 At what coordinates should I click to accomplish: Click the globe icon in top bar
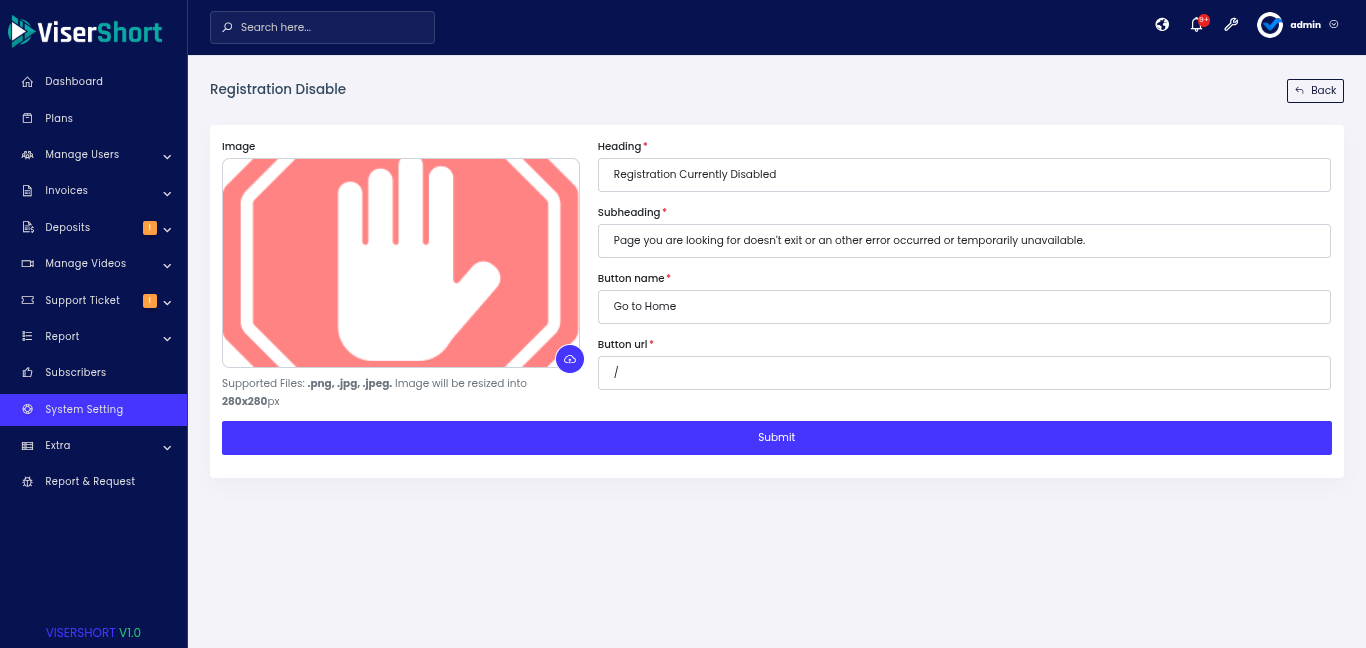point(1162,25)
